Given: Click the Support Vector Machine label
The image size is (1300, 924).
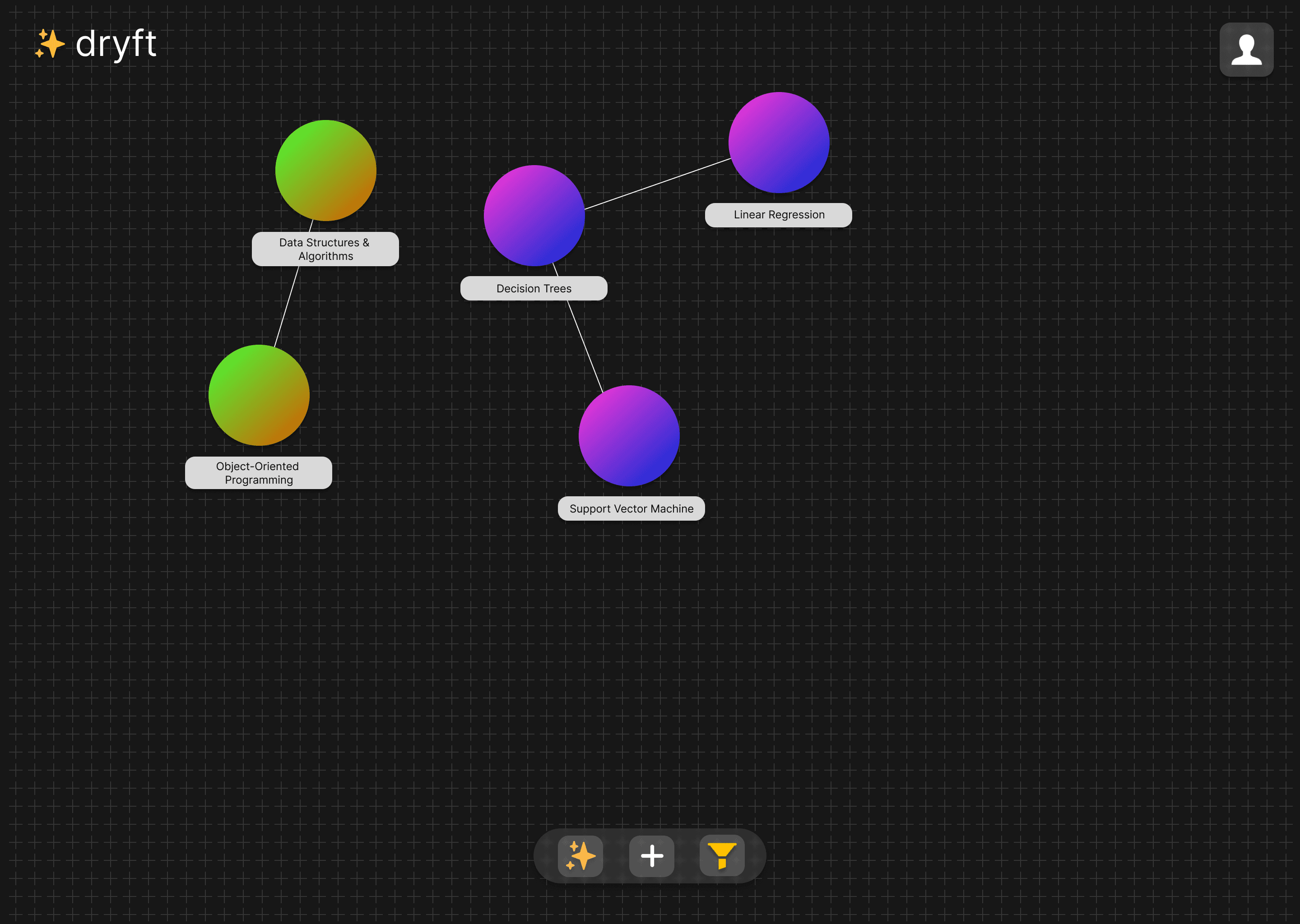Looking at the screenshot, I should point(631,508).
